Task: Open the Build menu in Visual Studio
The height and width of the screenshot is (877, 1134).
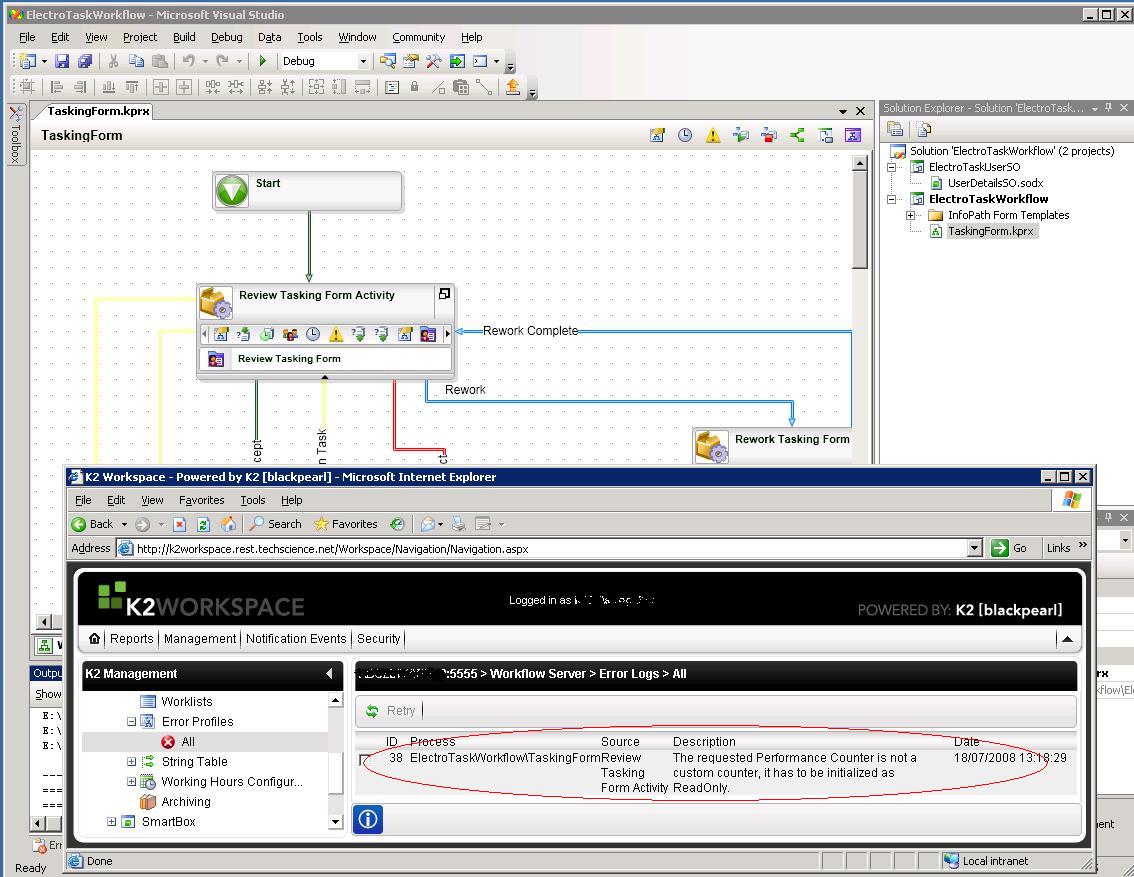Action: 184,37
